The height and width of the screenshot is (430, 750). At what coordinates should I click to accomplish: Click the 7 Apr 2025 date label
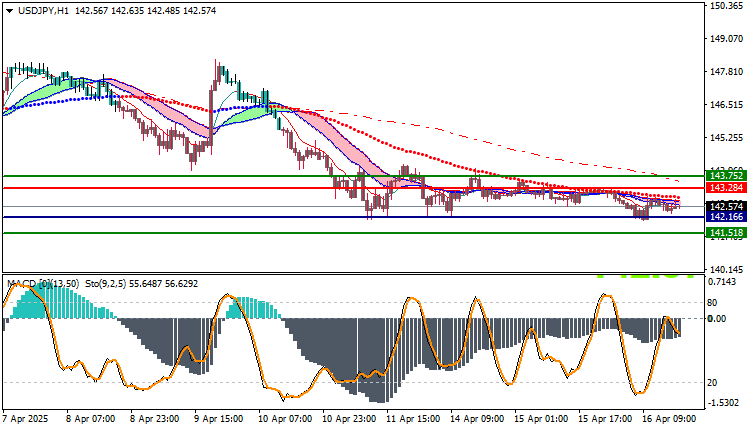25,419
